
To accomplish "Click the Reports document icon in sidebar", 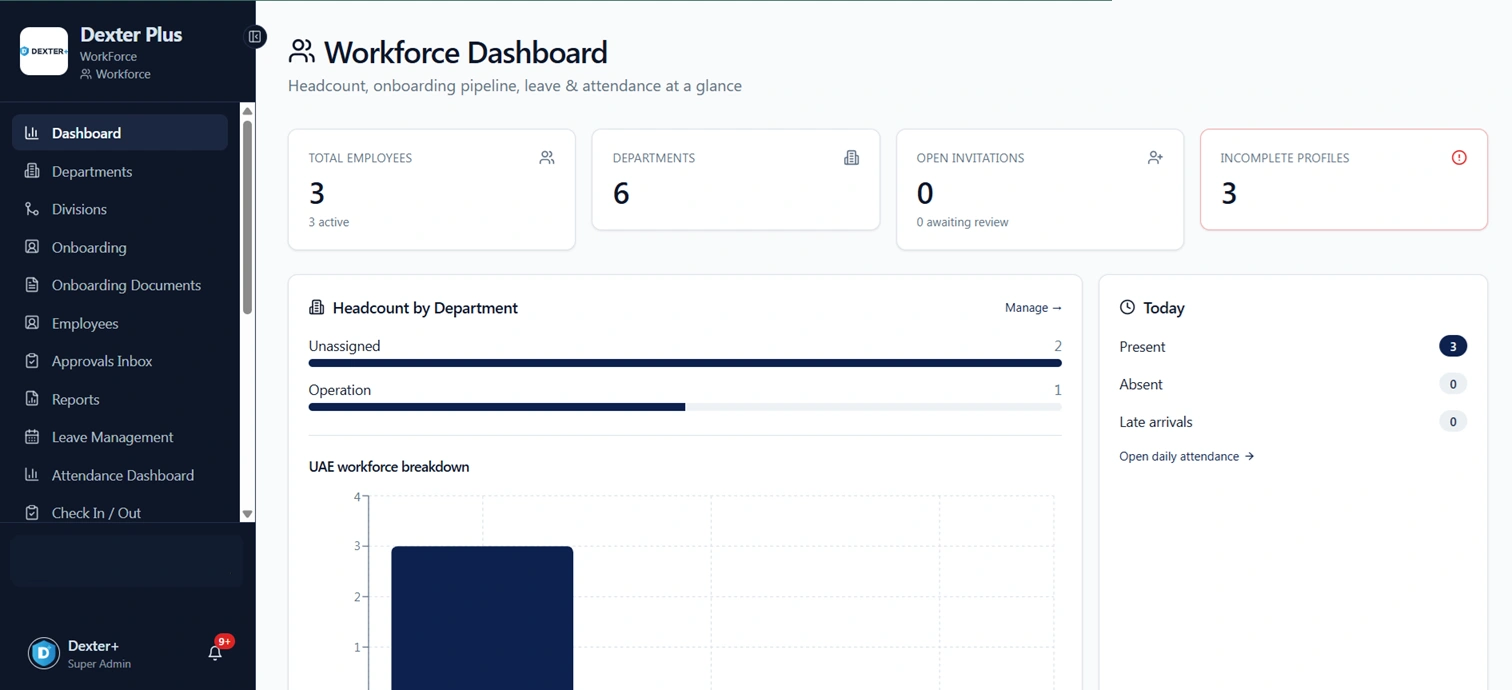I will pyautogui.click(x=32, y=399).
